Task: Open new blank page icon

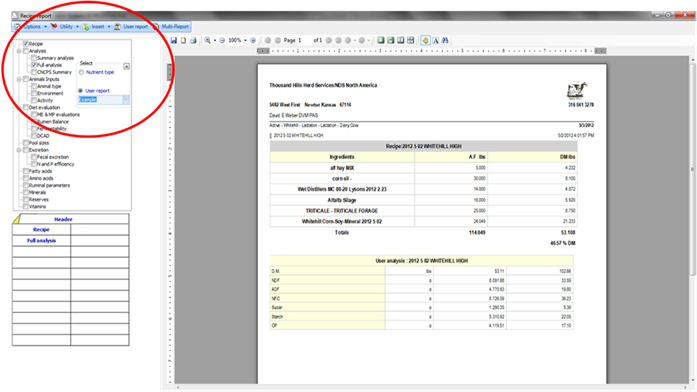Action: [x=183, y=40]
